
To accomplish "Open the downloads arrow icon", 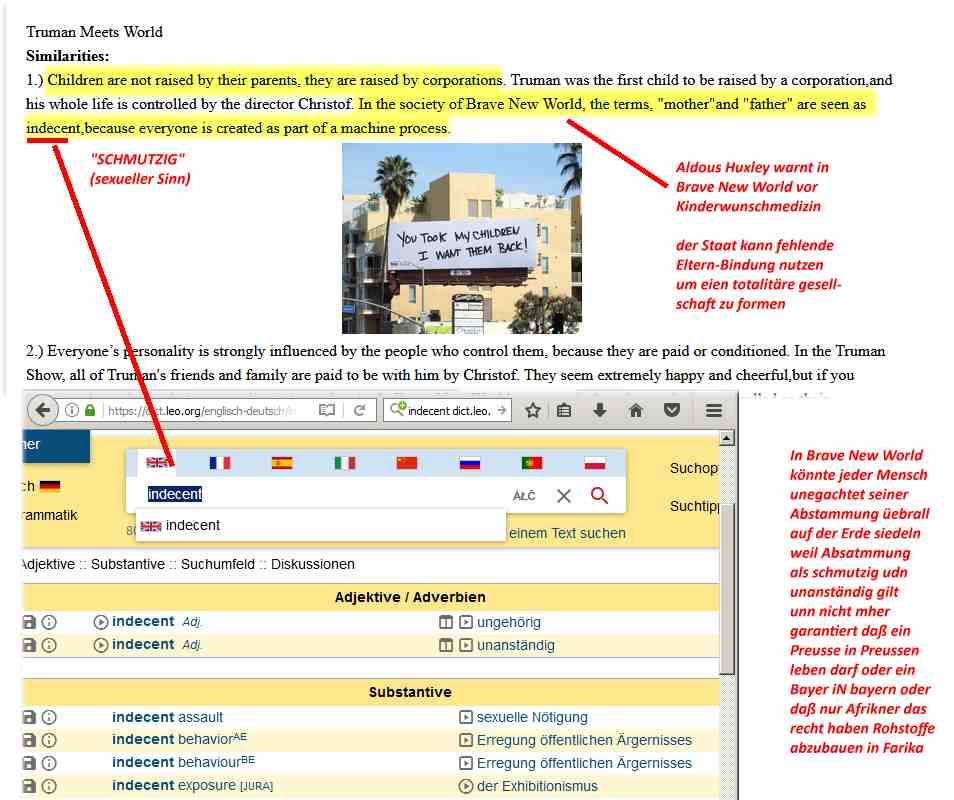I will click(600, 411).
